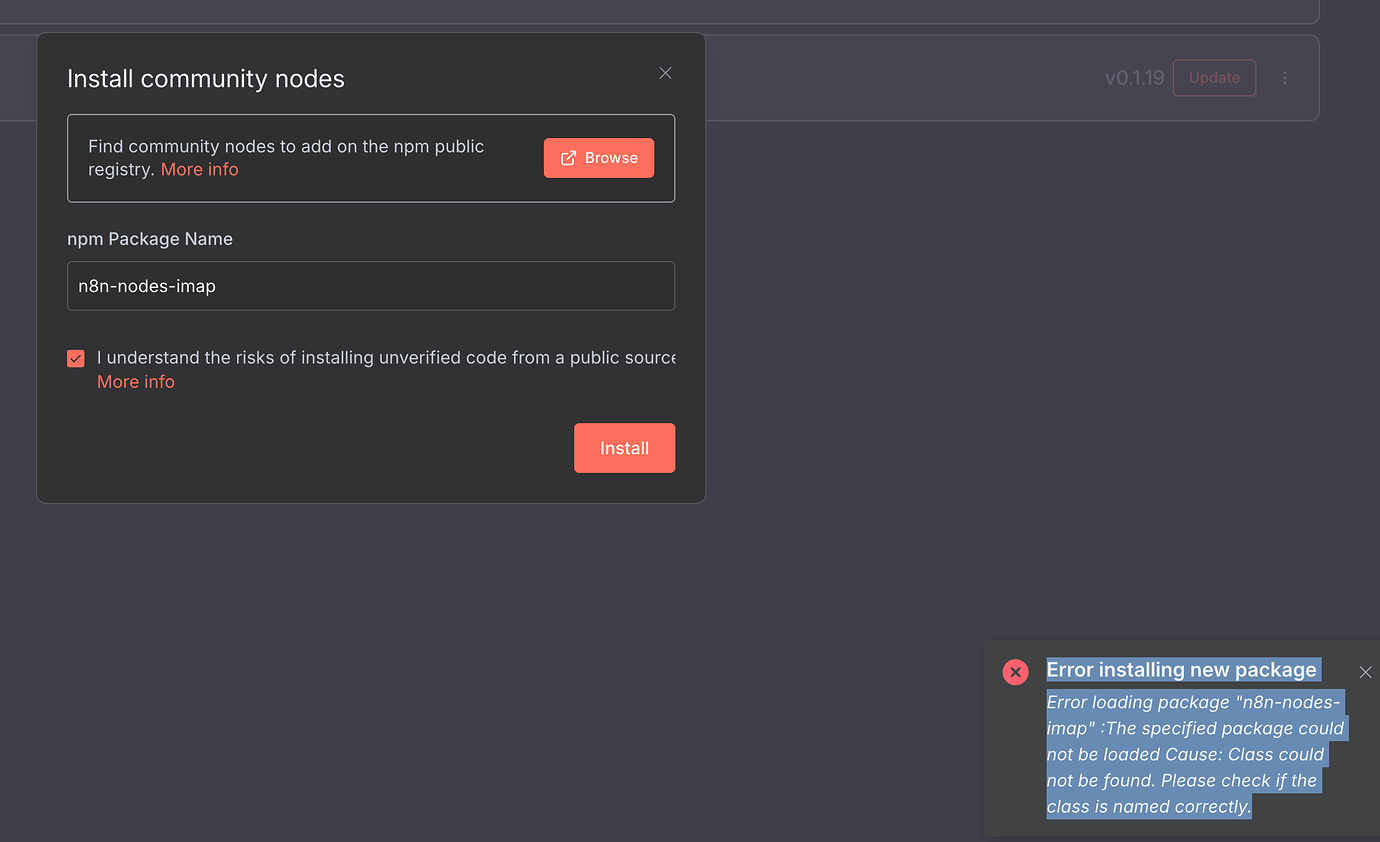This screenshot has width=1380, height=842.
Task: Open "More info" about installing unverified code
Action: (135, 381)
